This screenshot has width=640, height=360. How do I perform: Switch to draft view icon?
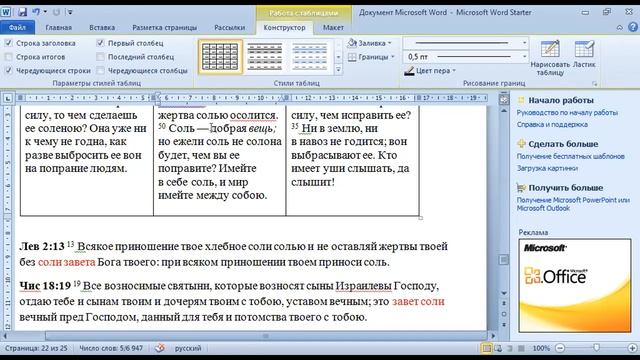tap(521, 348)
